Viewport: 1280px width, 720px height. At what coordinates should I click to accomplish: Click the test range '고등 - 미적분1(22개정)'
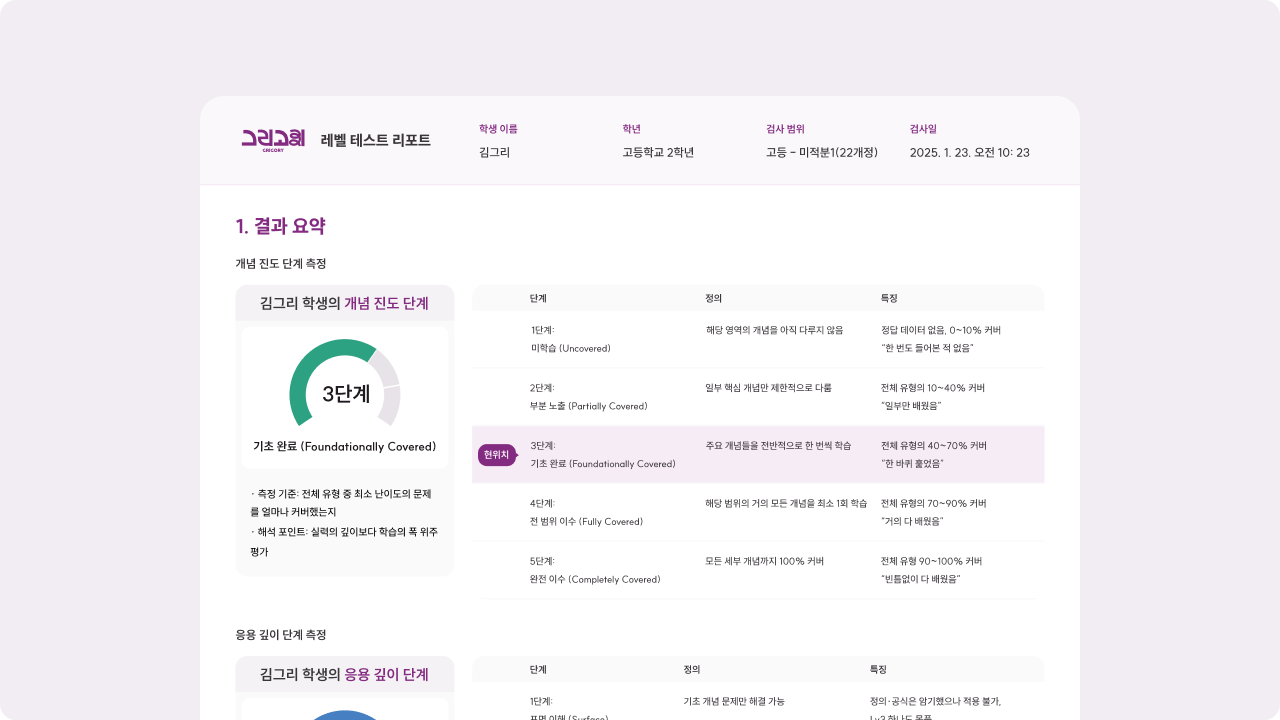click(x=822, y=153)
